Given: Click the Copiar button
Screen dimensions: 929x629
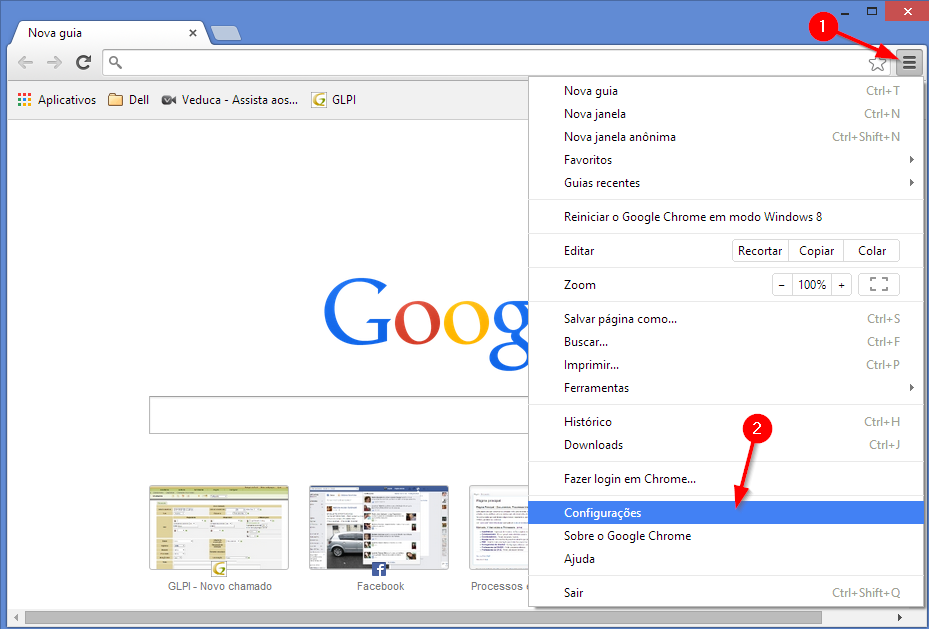Looking at the screenshot, I should tap(816, 251).
